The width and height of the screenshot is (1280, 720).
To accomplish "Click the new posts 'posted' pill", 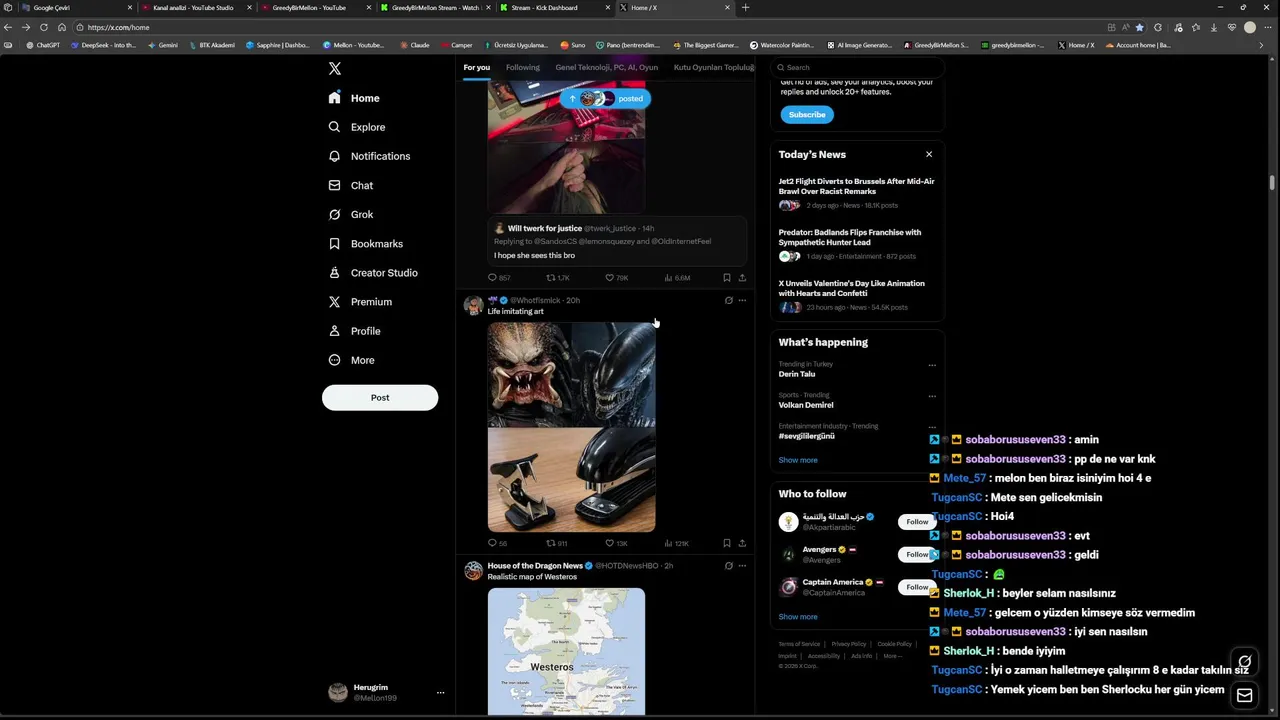I will (605, 98).
